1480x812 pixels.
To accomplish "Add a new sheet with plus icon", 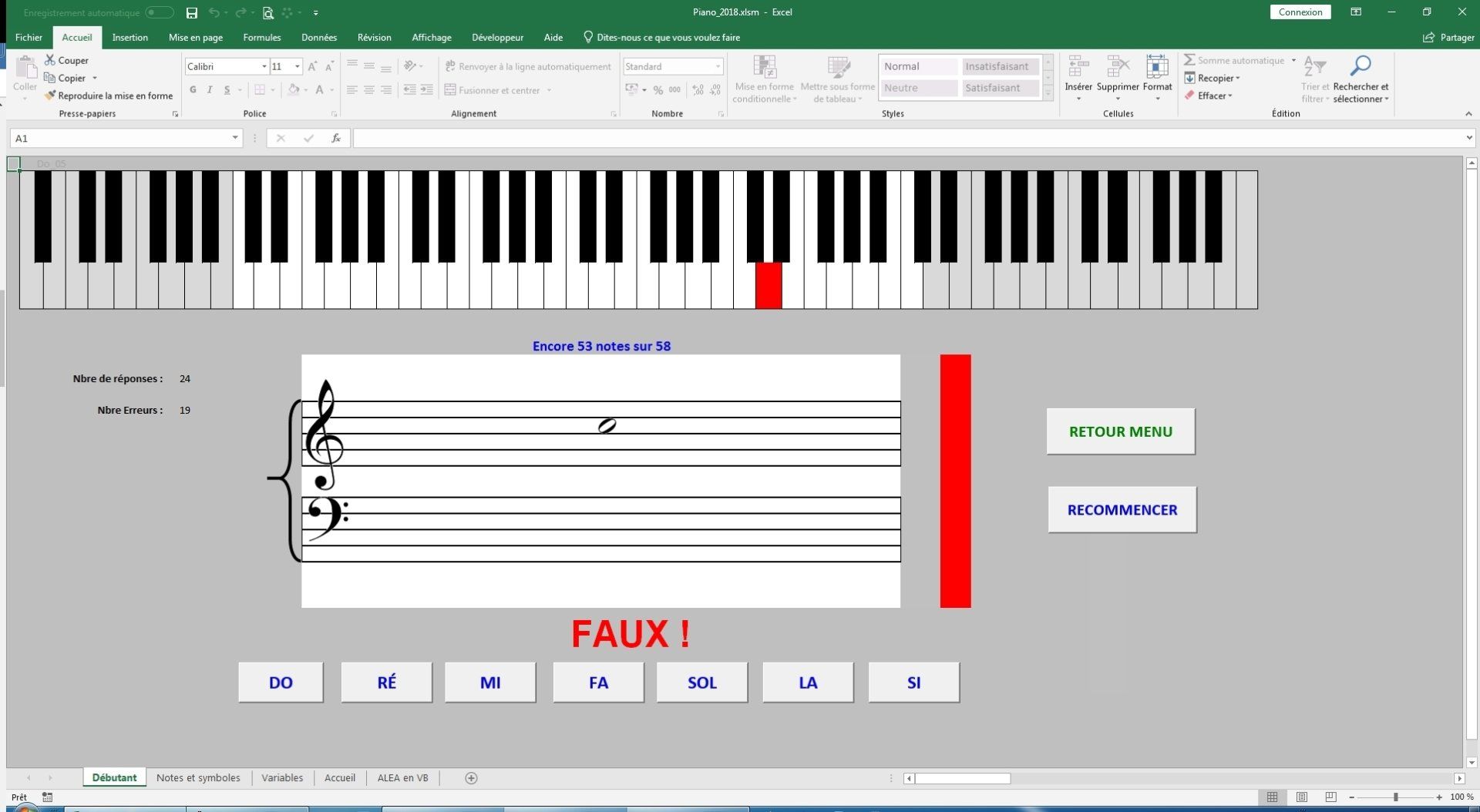I will pyautogui.click(x=471, y=778).
